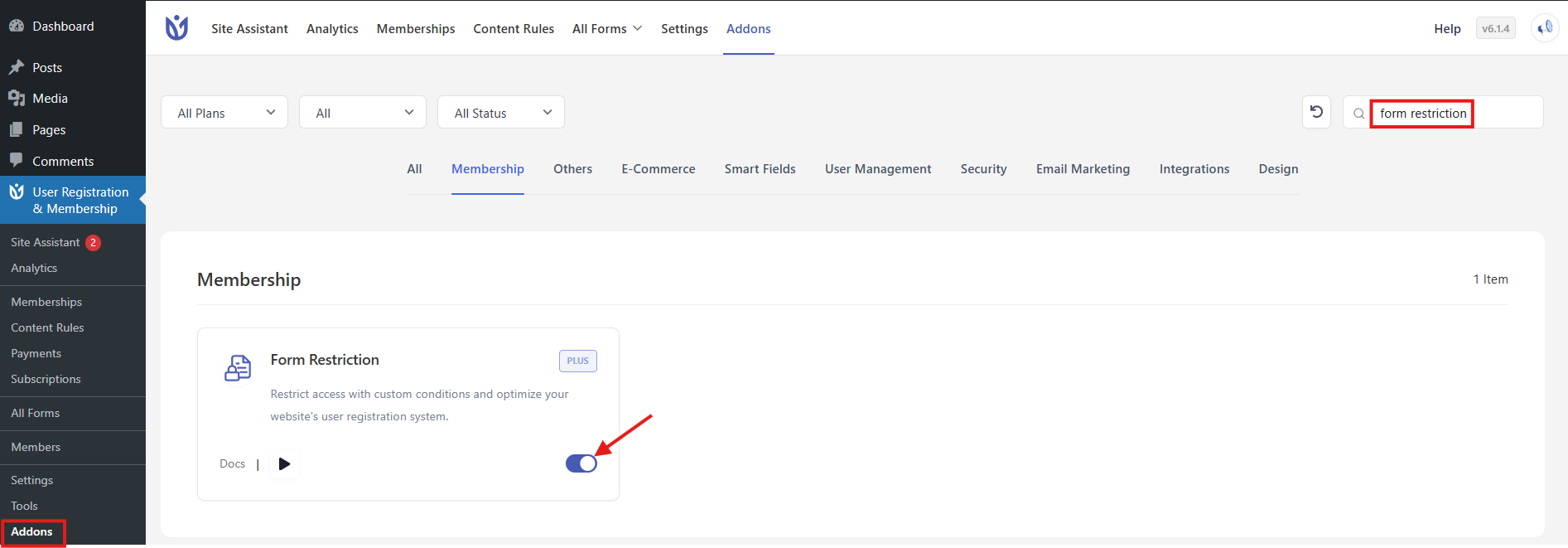
Task: Switch to the Others category tab
Action: tap(573, 169)
